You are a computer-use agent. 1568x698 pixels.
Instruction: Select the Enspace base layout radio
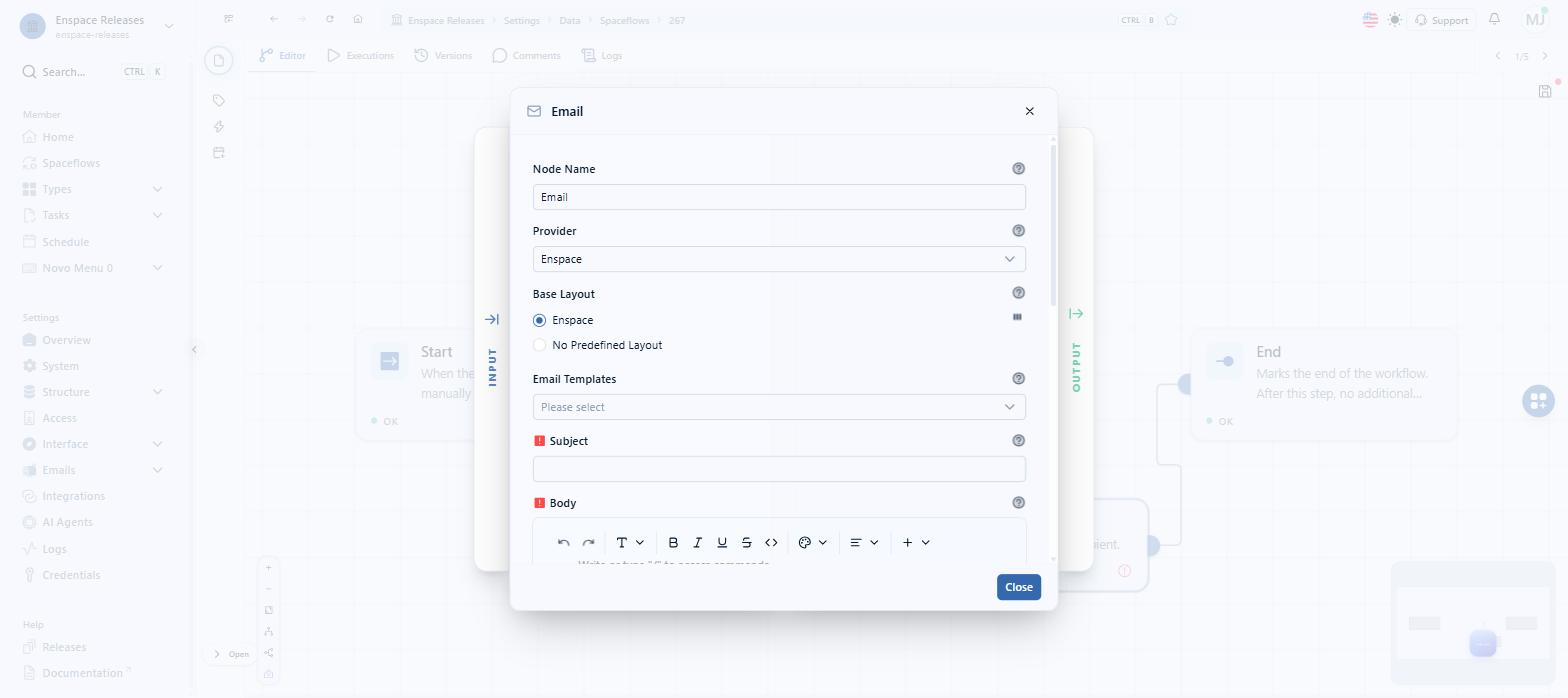[x=540, y=320]
